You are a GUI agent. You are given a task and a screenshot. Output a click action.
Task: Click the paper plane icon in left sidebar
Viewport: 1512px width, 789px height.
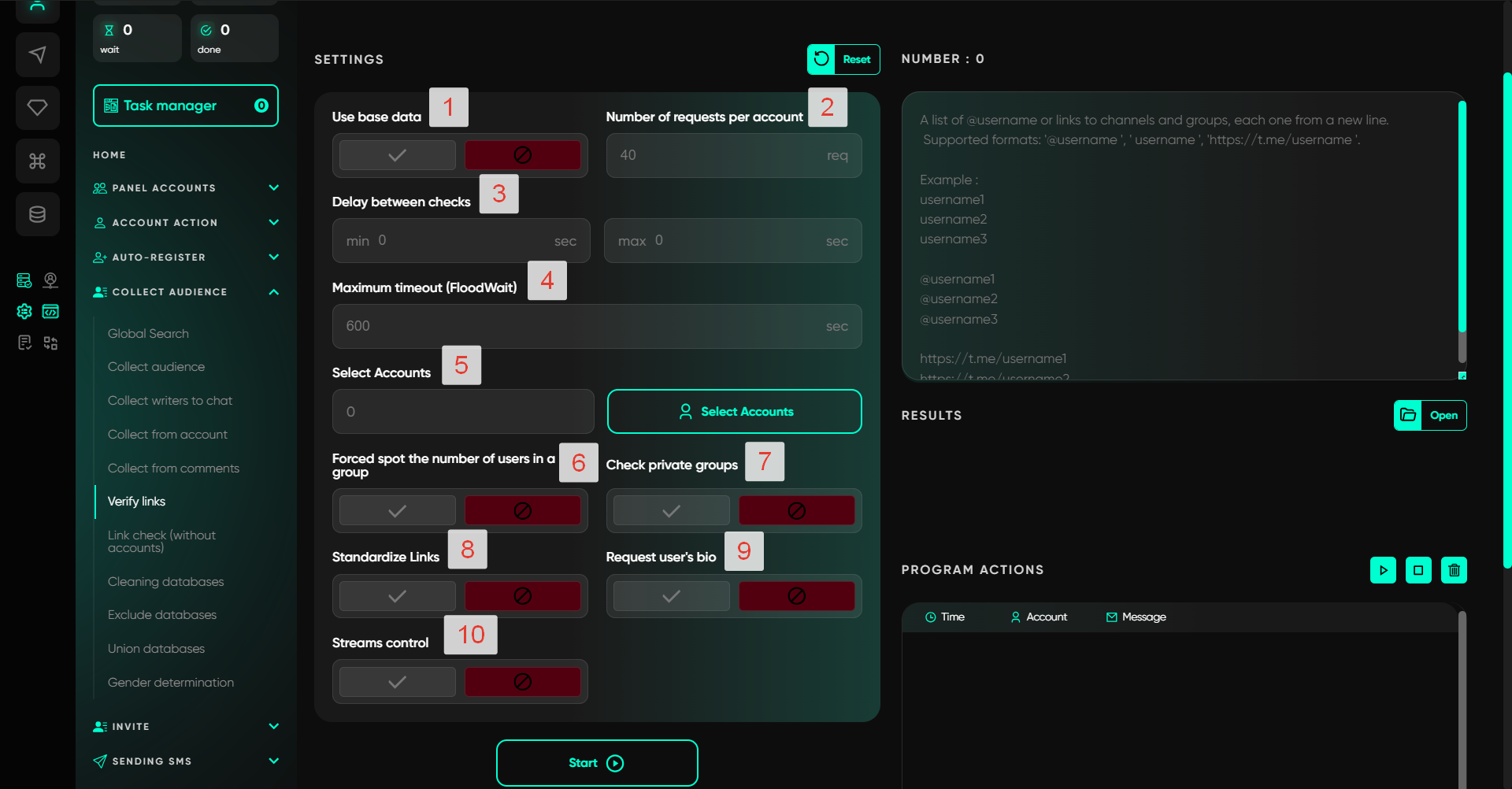(x=37, y=54)
